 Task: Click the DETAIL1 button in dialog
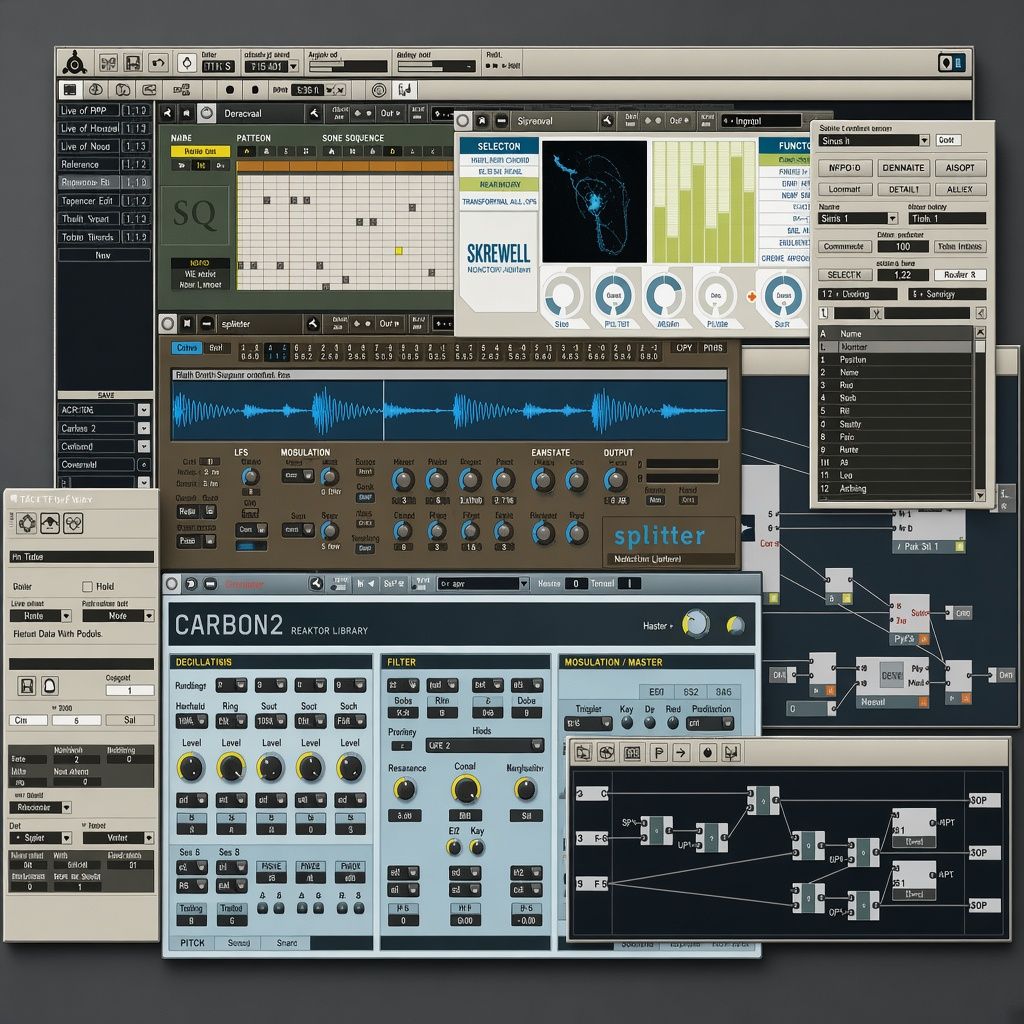click(x=903, y=189)
